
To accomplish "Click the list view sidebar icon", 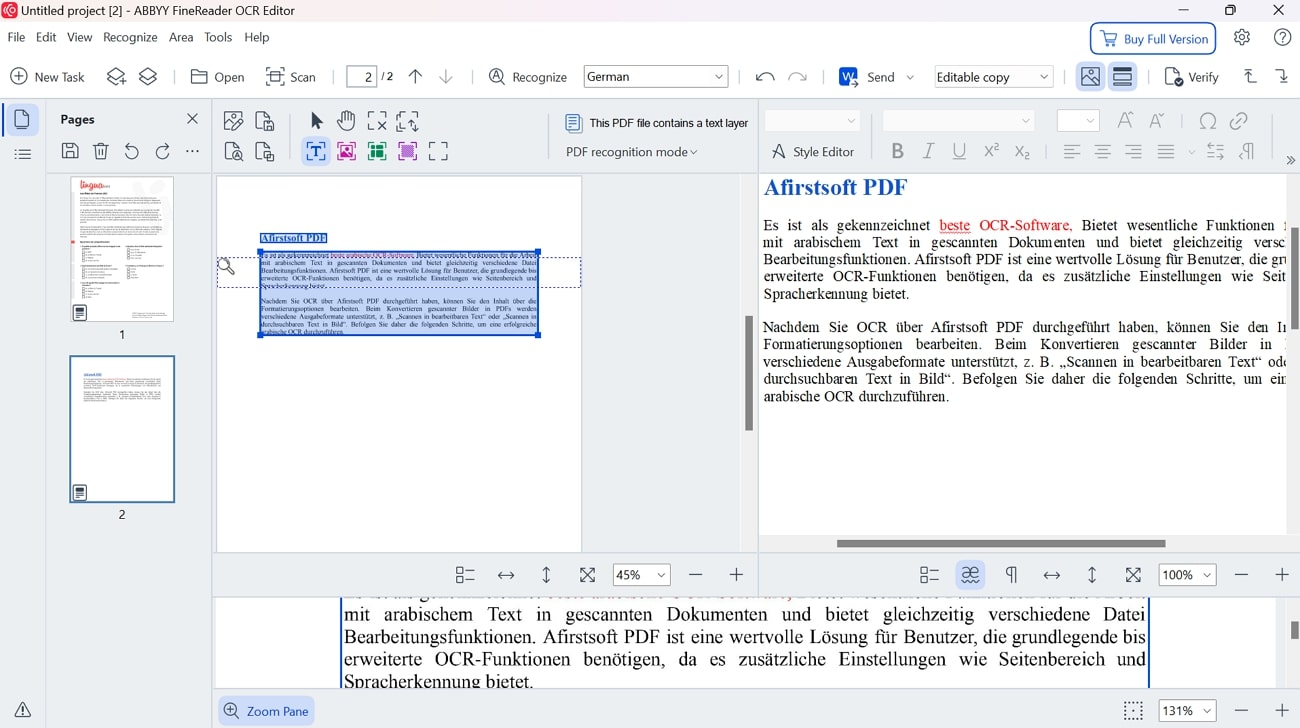I will click(x=22, y=154).
